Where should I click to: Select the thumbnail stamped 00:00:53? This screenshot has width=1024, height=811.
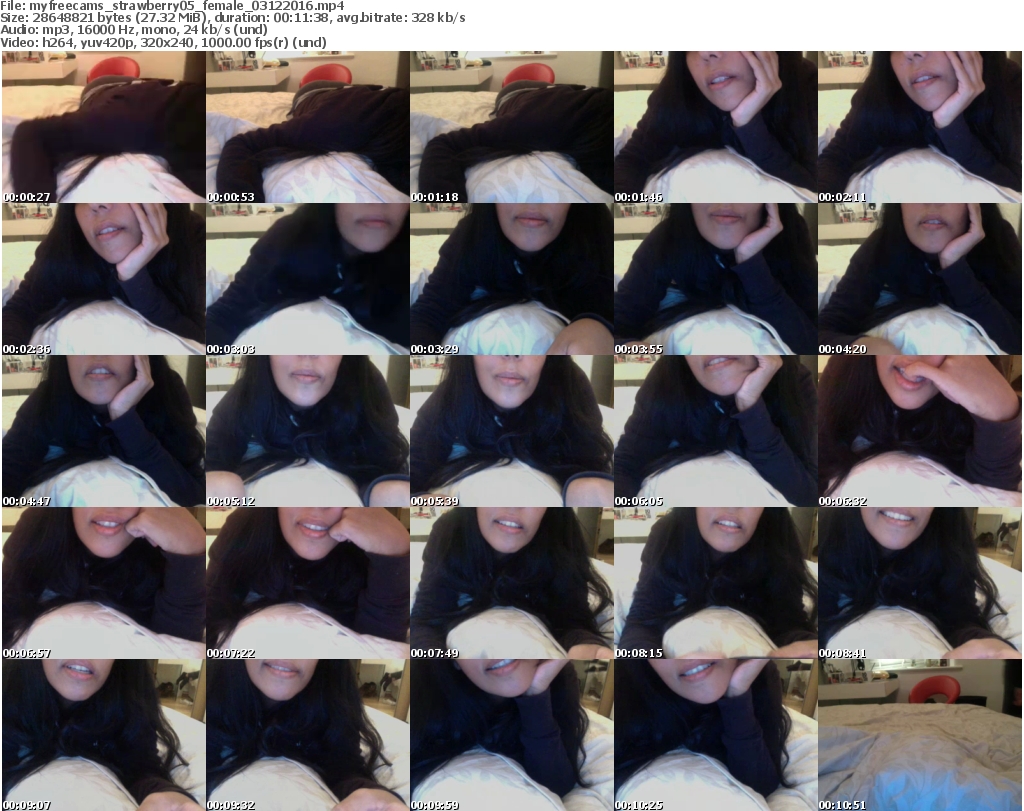click(x=308, y=127)
